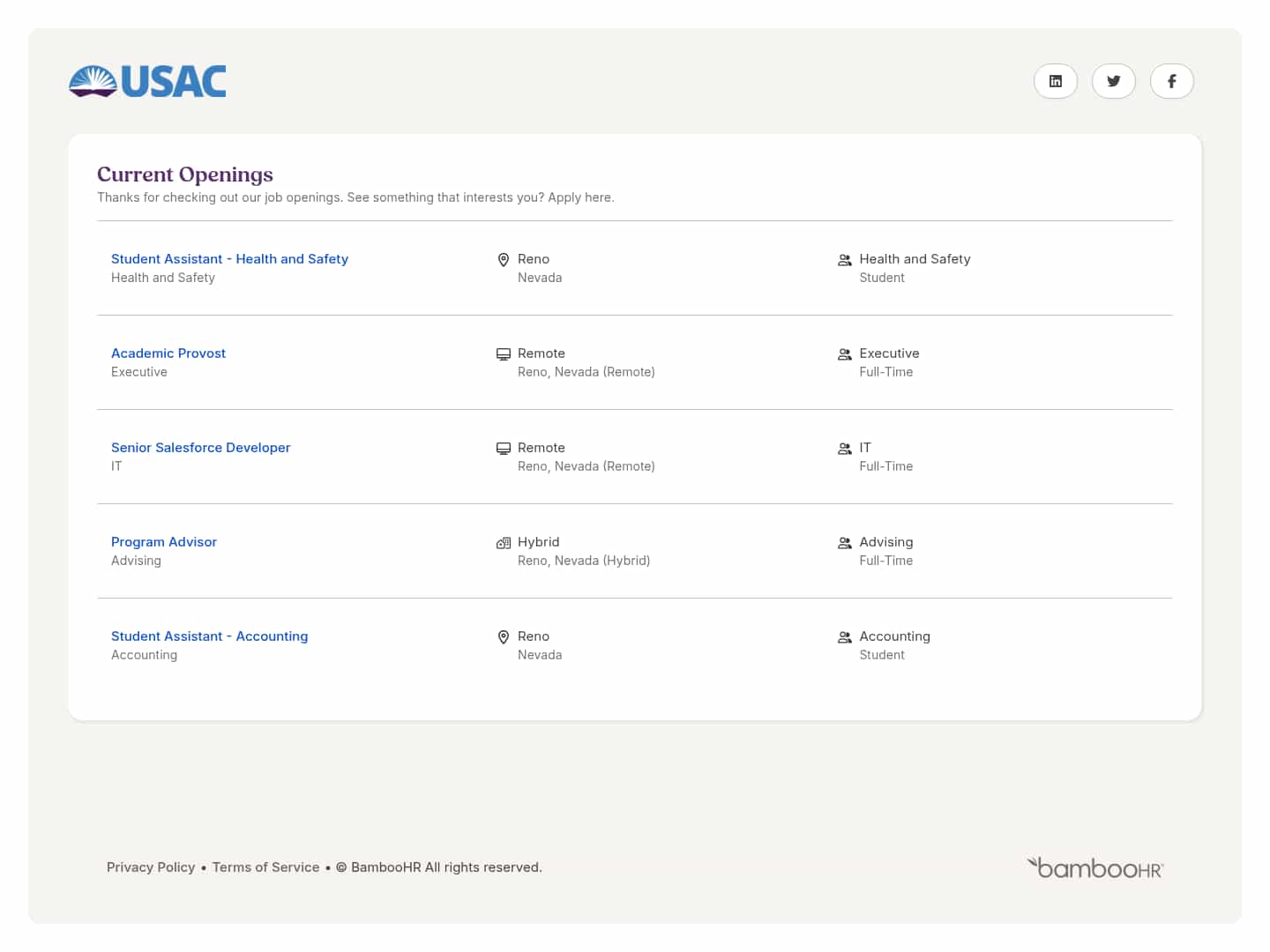The width and height of the screenshot is (1270, 952).
Task: Open the Academic Provost job listing
Action: tap(168, 353)
